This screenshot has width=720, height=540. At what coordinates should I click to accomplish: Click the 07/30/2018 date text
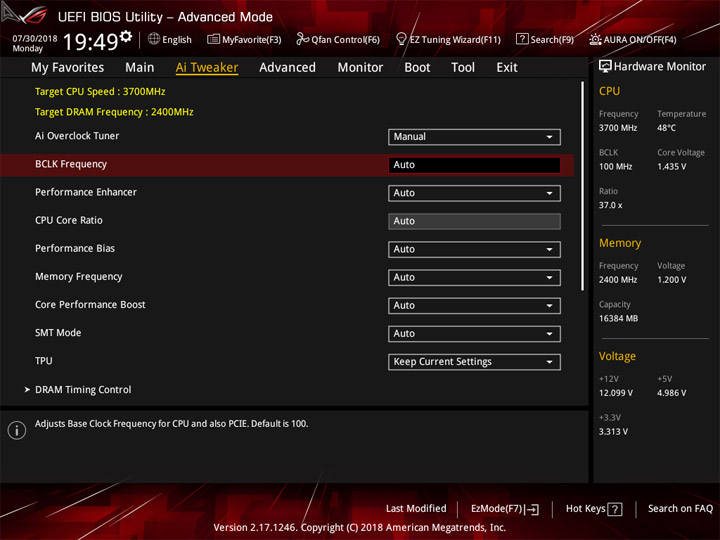35,38
